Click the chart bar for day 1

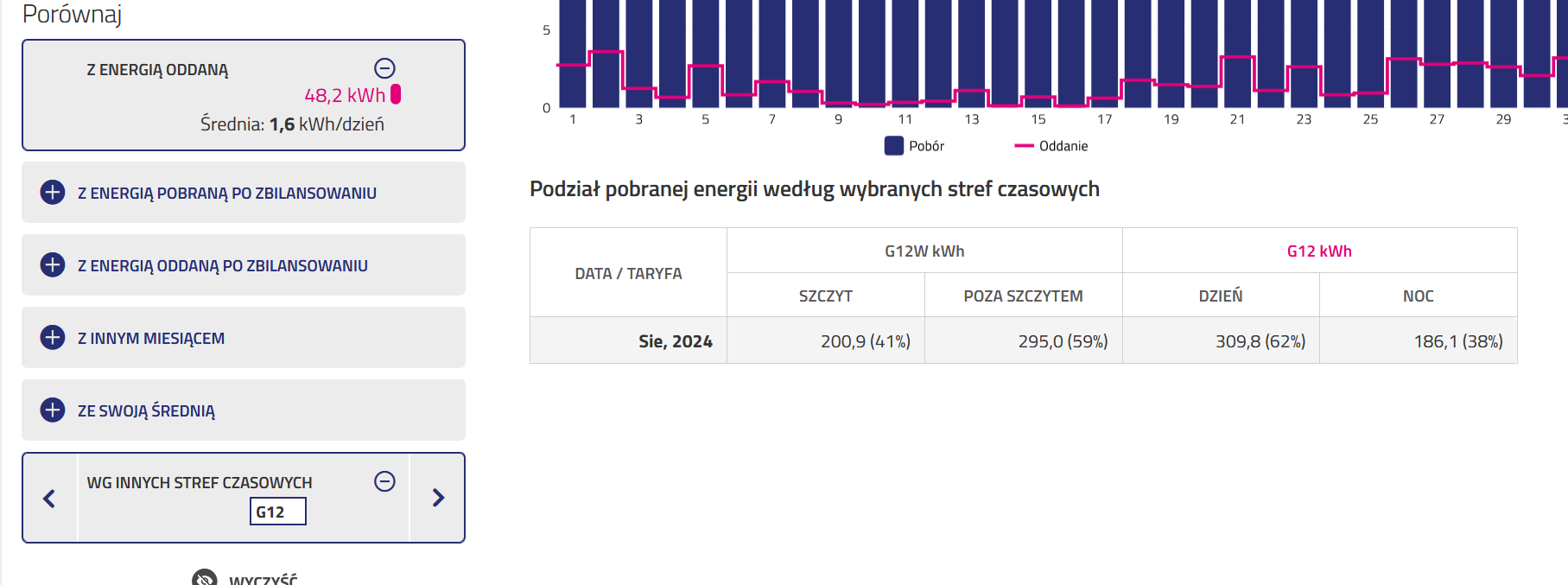[x=572, y=54]
